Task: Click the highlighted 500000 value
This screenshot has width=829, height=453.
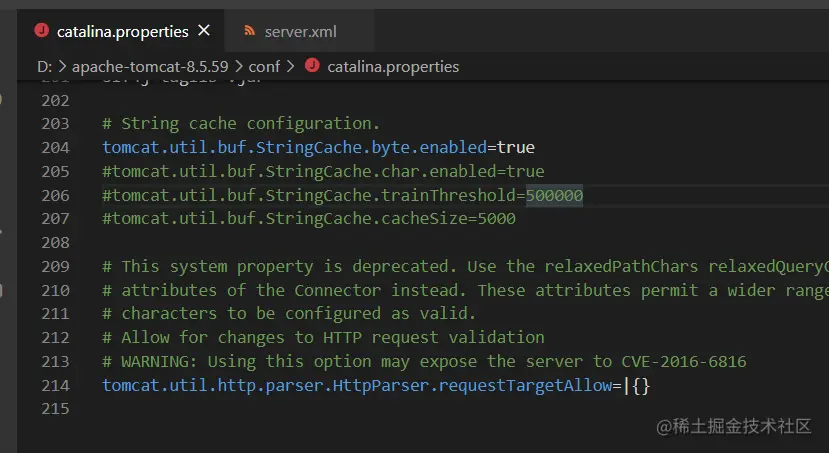Action: (x=554, y=196)
